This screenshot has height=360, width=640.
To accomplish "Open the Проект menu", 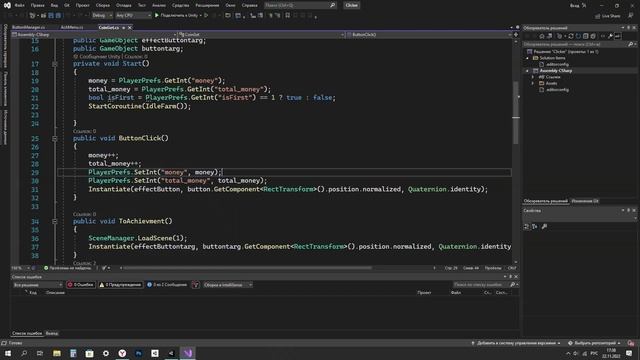I will pos(82,5).
